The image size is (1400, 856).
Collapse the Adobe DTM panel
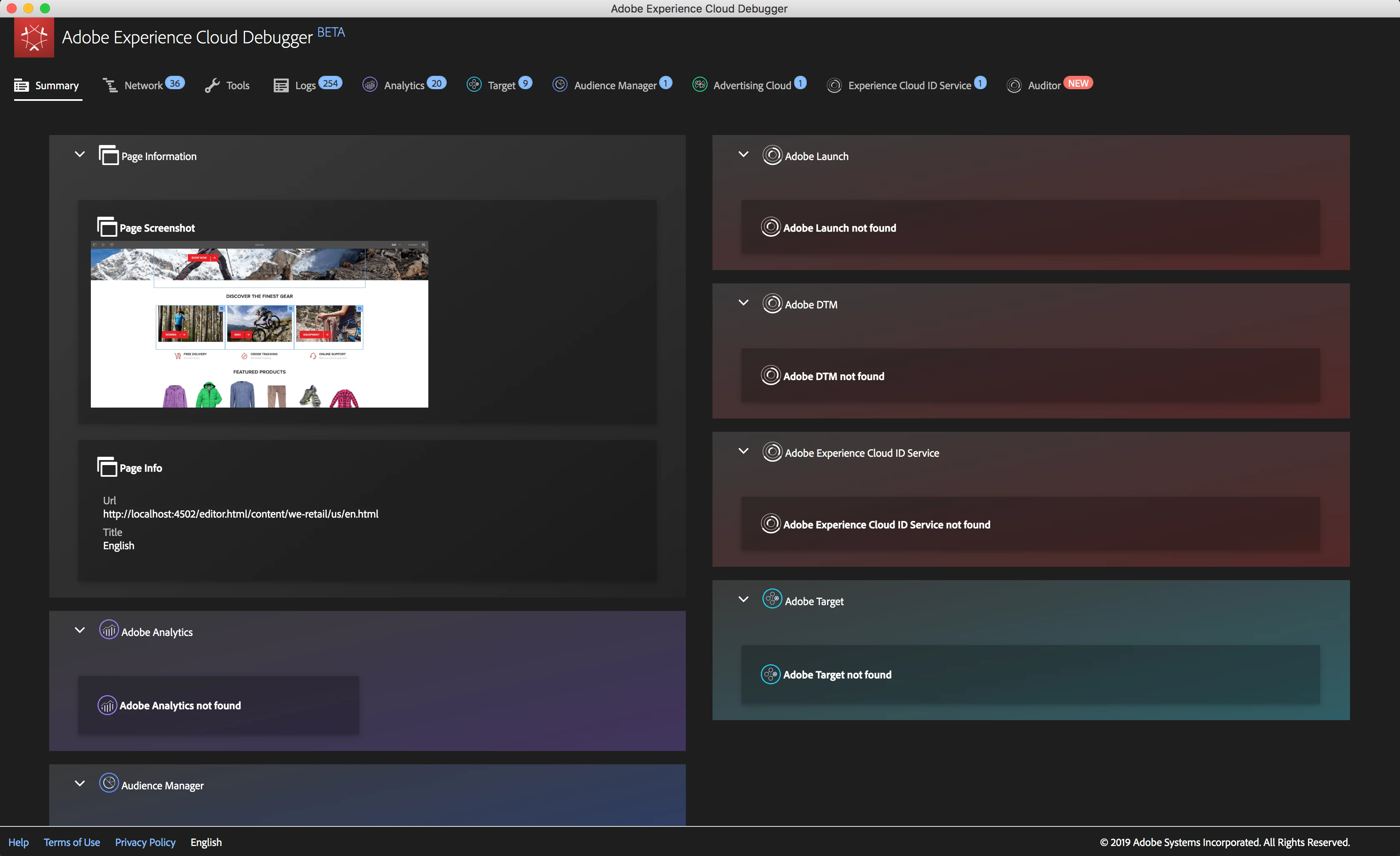pyautogui.click(x=743, y=303)
